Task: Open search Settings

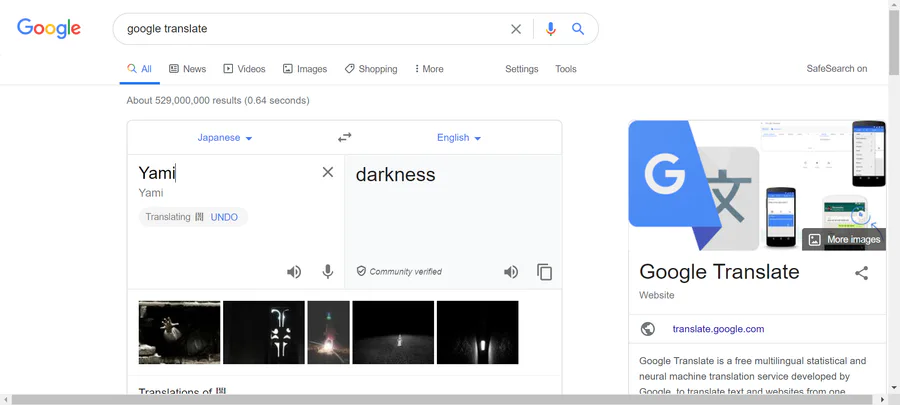Action: pyautogui.click(x=522, y=69)
